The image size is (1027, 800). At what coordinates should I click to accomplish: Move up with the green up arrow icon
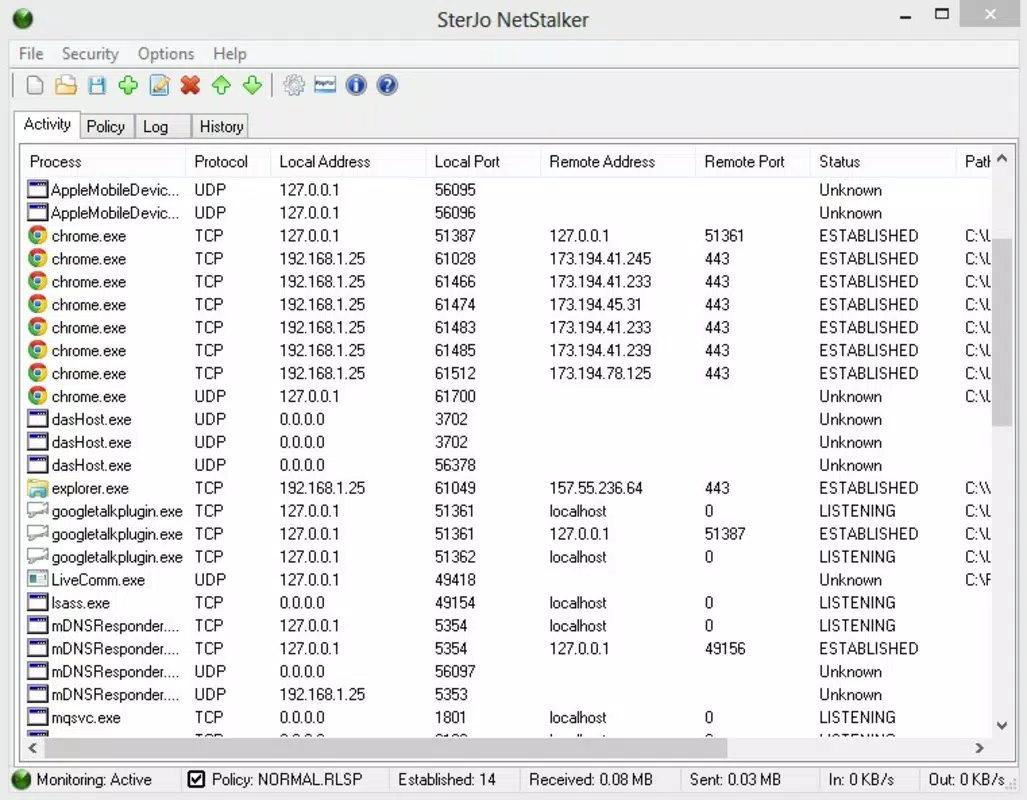(221, 85)
